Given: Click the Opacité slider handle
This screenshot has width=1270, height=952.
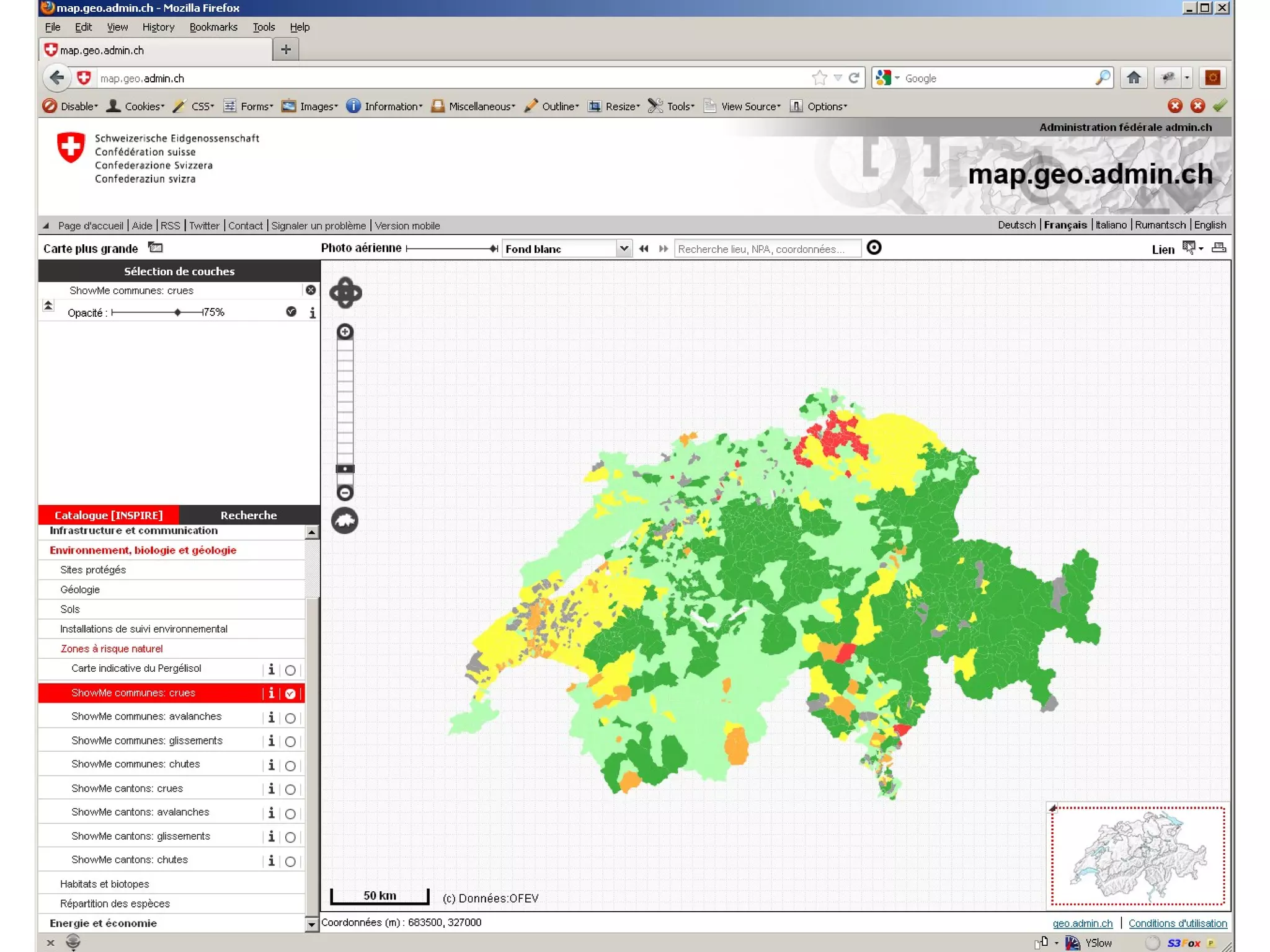Looking at the screenshot, I should tap(178, 312).
